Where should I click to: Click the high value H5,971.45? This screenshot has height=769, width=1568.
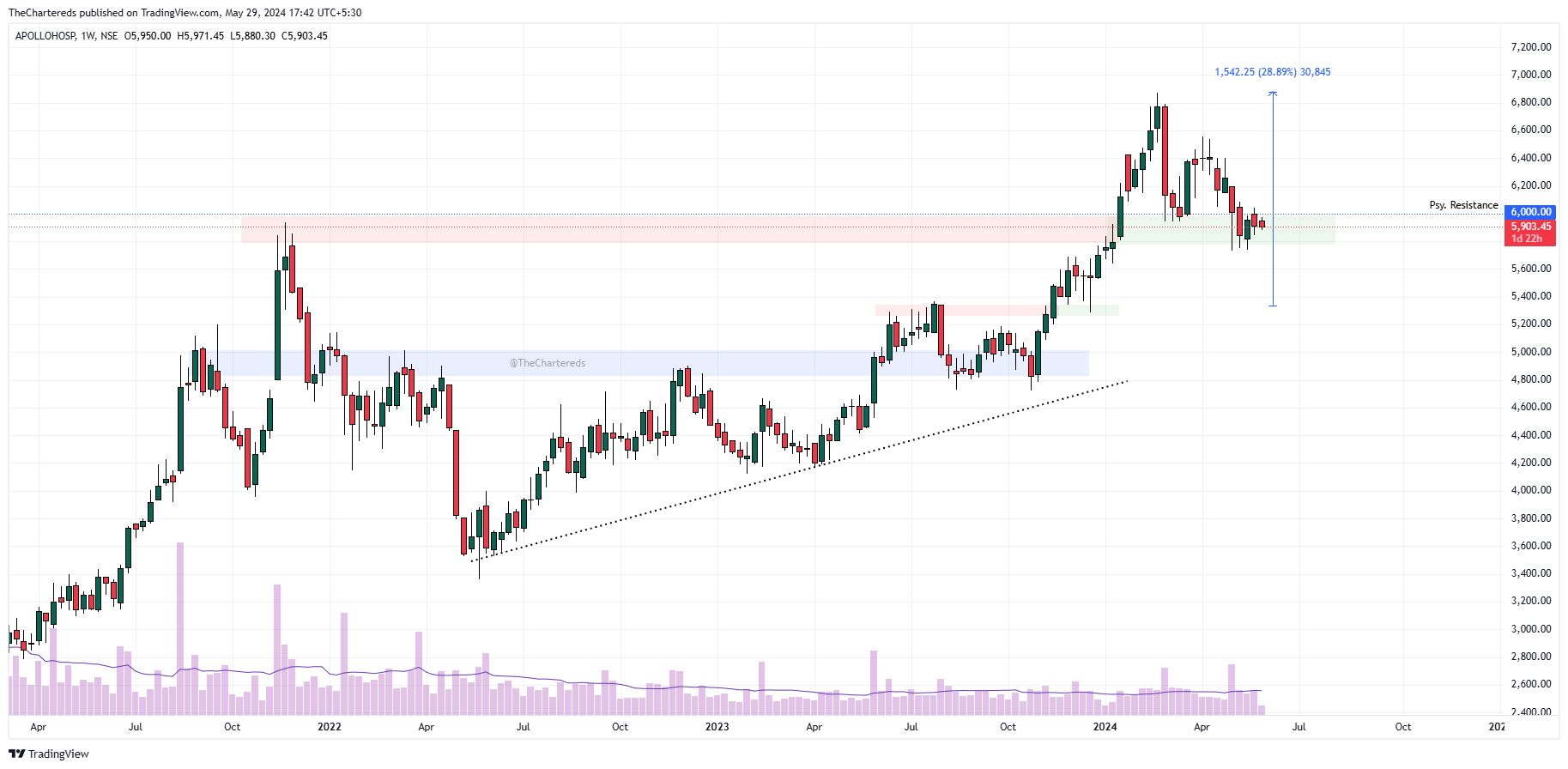(201, 36)
